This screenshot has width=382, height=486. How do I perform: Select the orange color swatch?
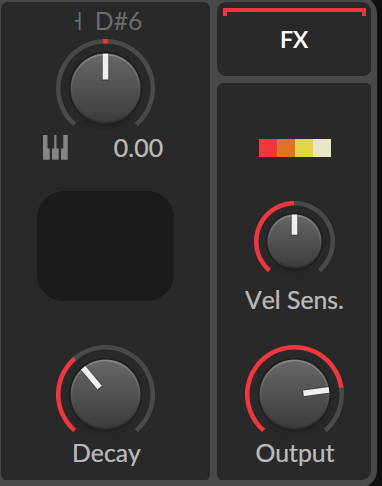286,148
